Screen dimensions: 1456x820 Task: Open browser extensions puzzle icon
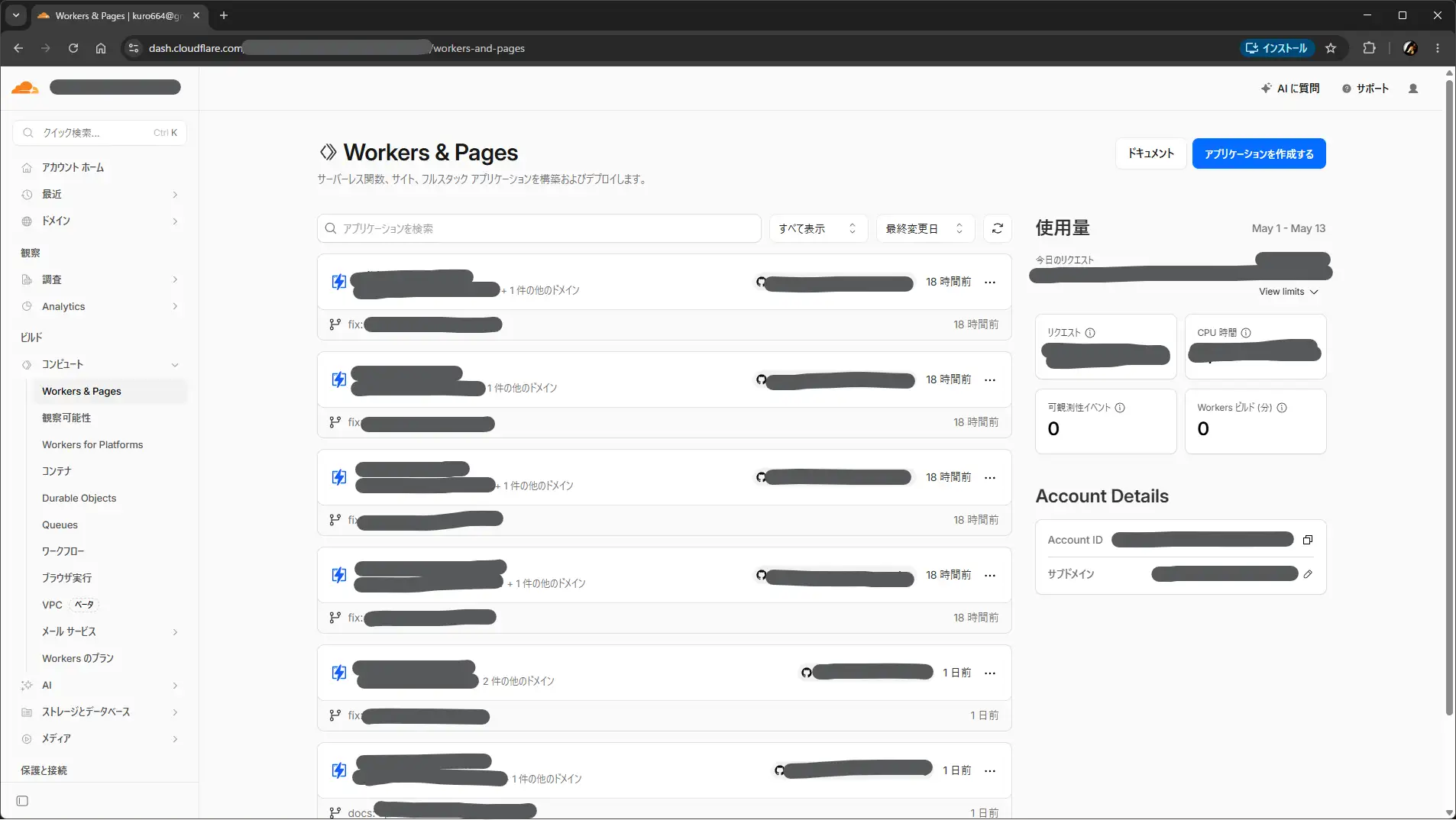(x=1369, y=48)
